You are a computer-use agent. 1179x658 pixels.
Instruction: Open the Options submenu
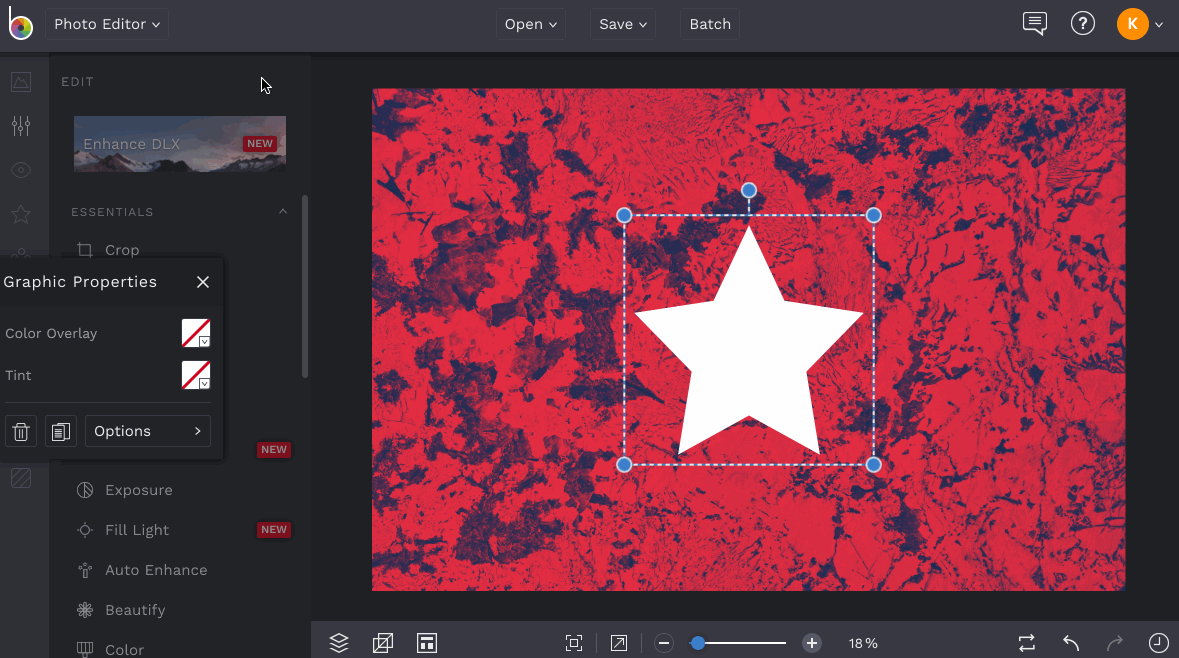(148, 431)
